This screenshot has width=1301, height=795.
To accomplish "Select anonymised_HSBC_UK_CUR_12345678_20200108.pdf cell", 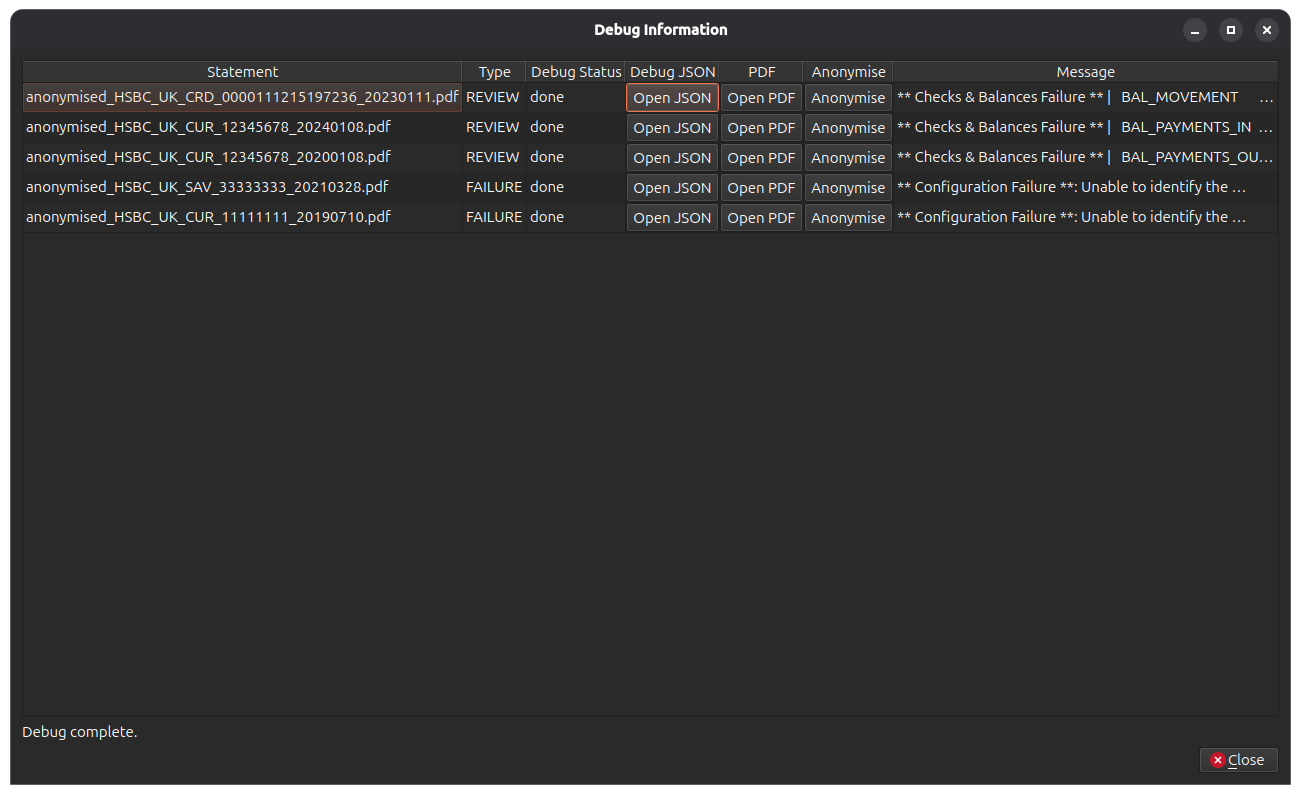I will point(242,157).
